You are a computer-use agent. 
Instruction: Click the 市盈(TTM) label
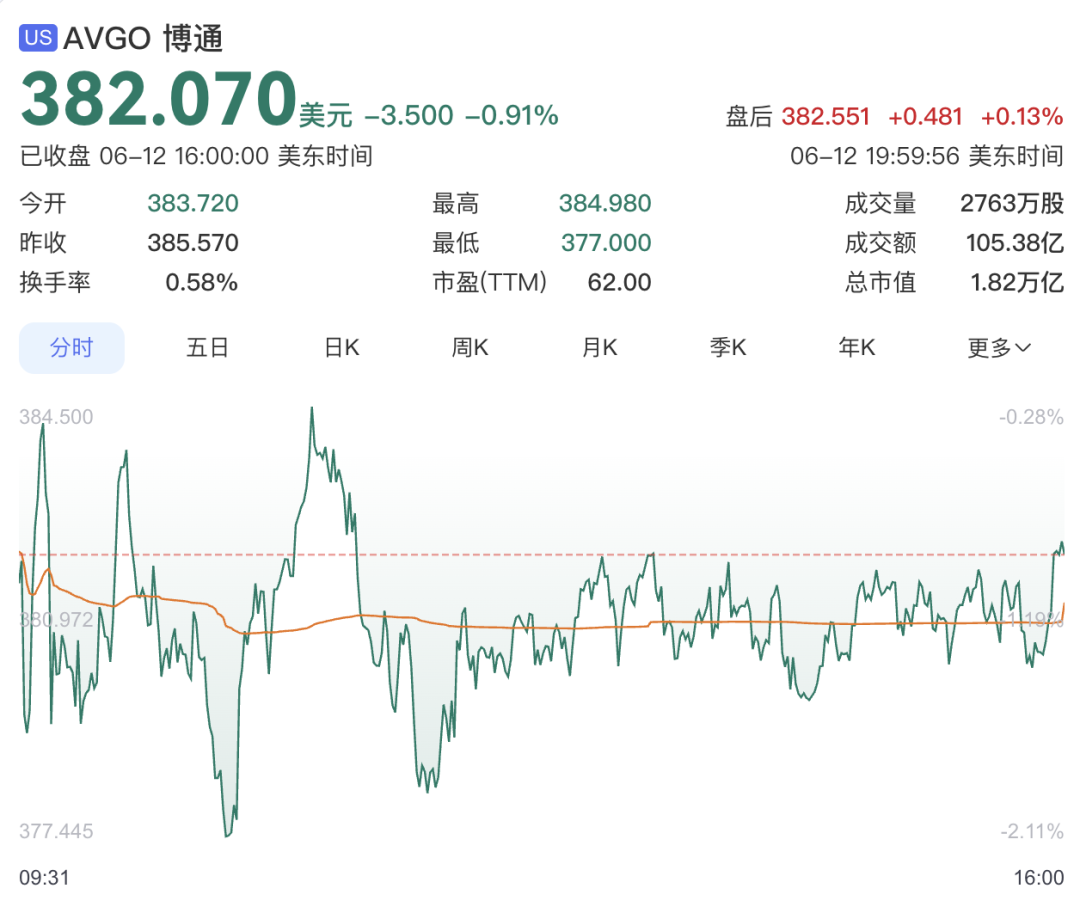tap(490, 282)
